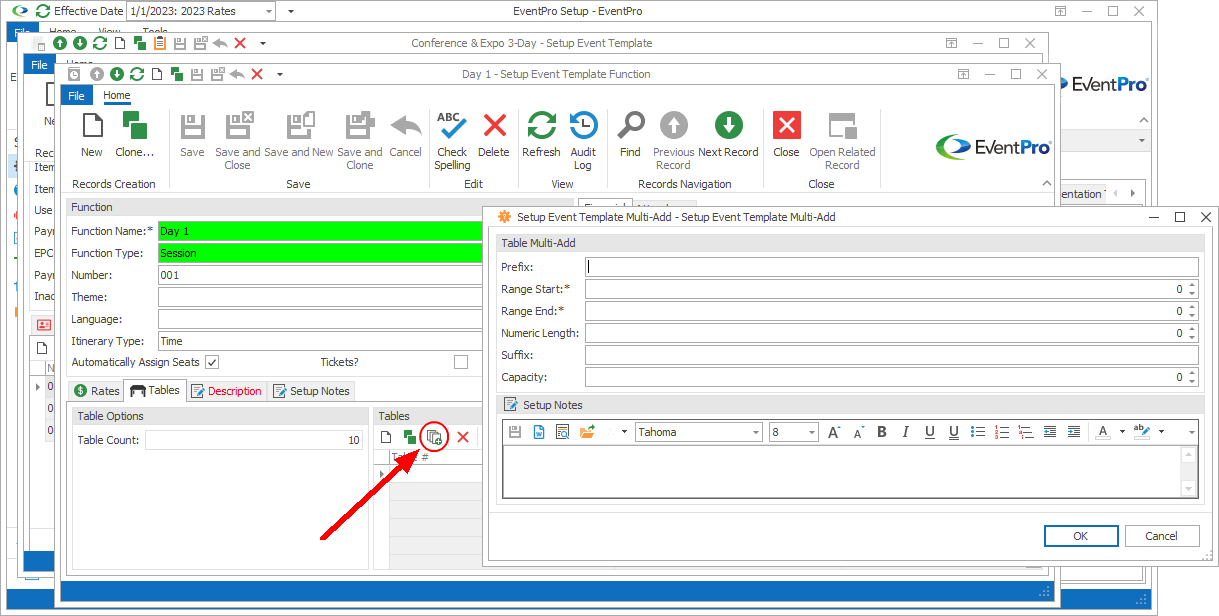
Task: Click font color A swatch in notes toolbar
Action: pos(1103,432)
